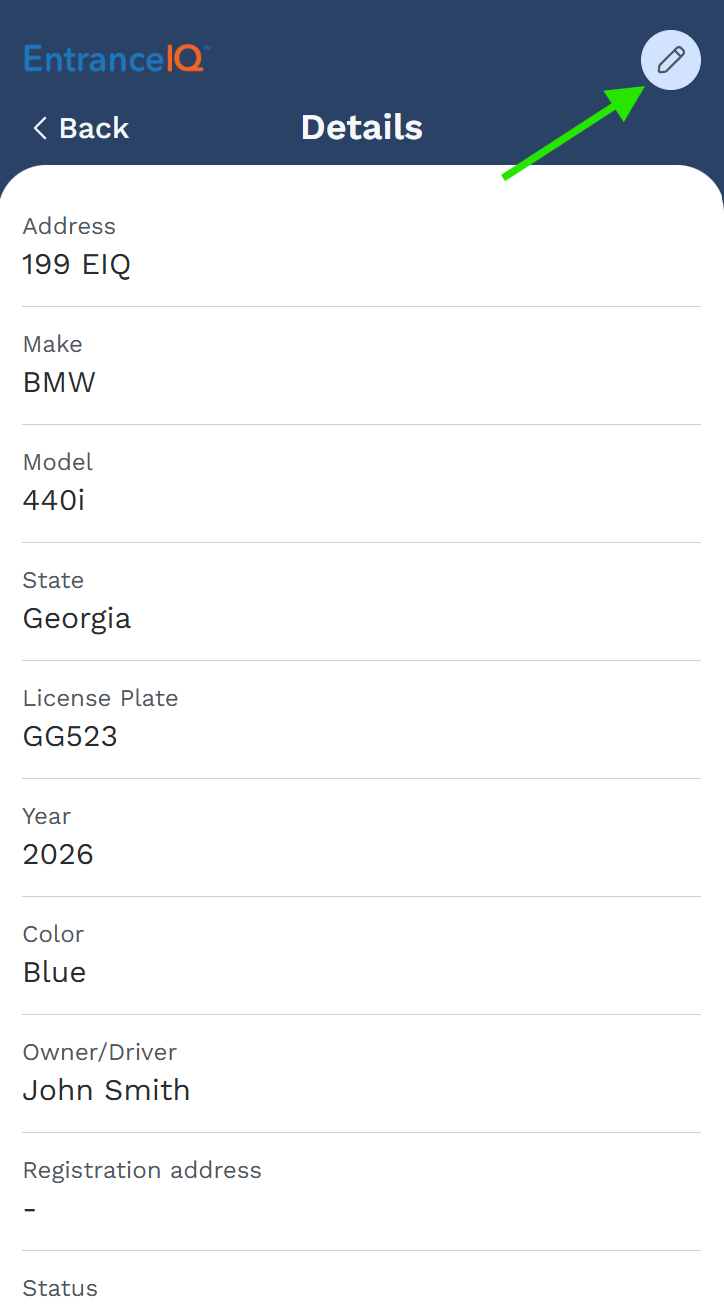Click the Color field label
The width and height of the screenshot is (724, 1308).
click(53, 934)
